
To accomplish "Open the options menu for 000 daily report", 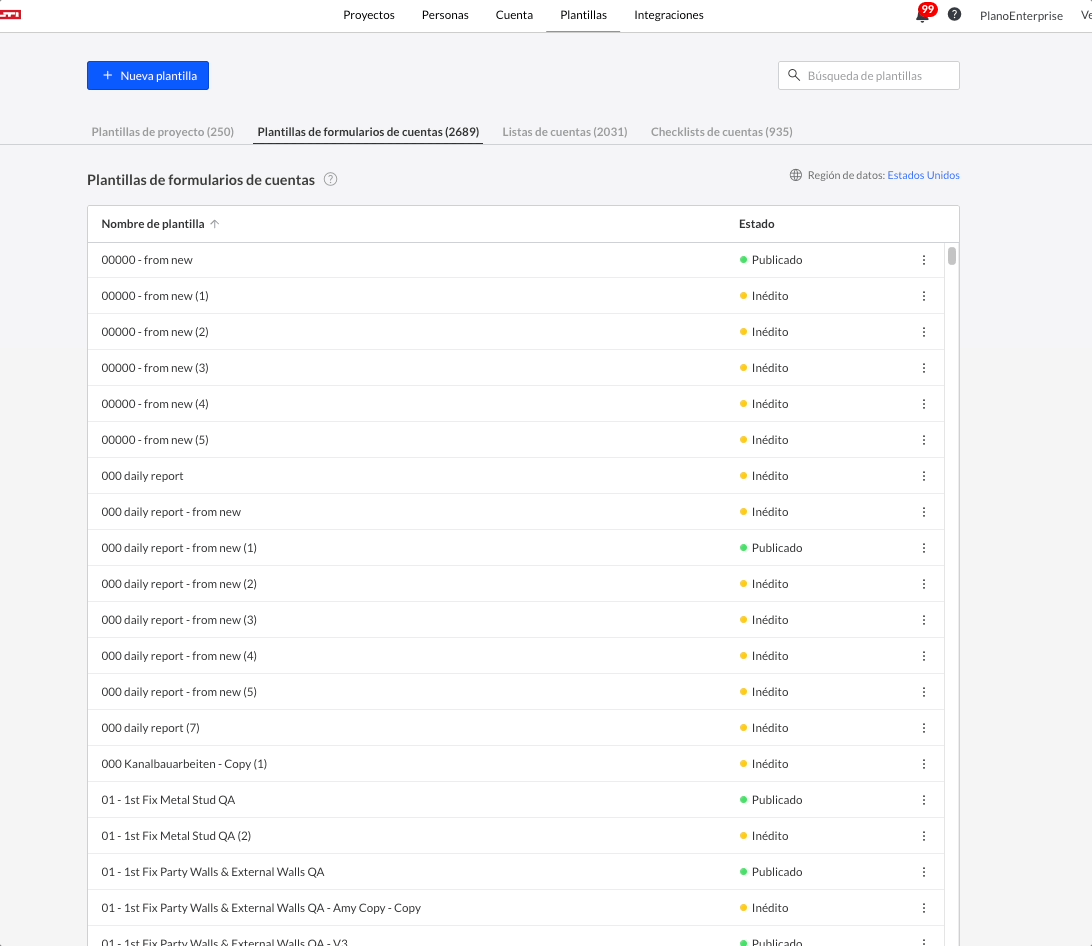I will [x=923, y=476].
